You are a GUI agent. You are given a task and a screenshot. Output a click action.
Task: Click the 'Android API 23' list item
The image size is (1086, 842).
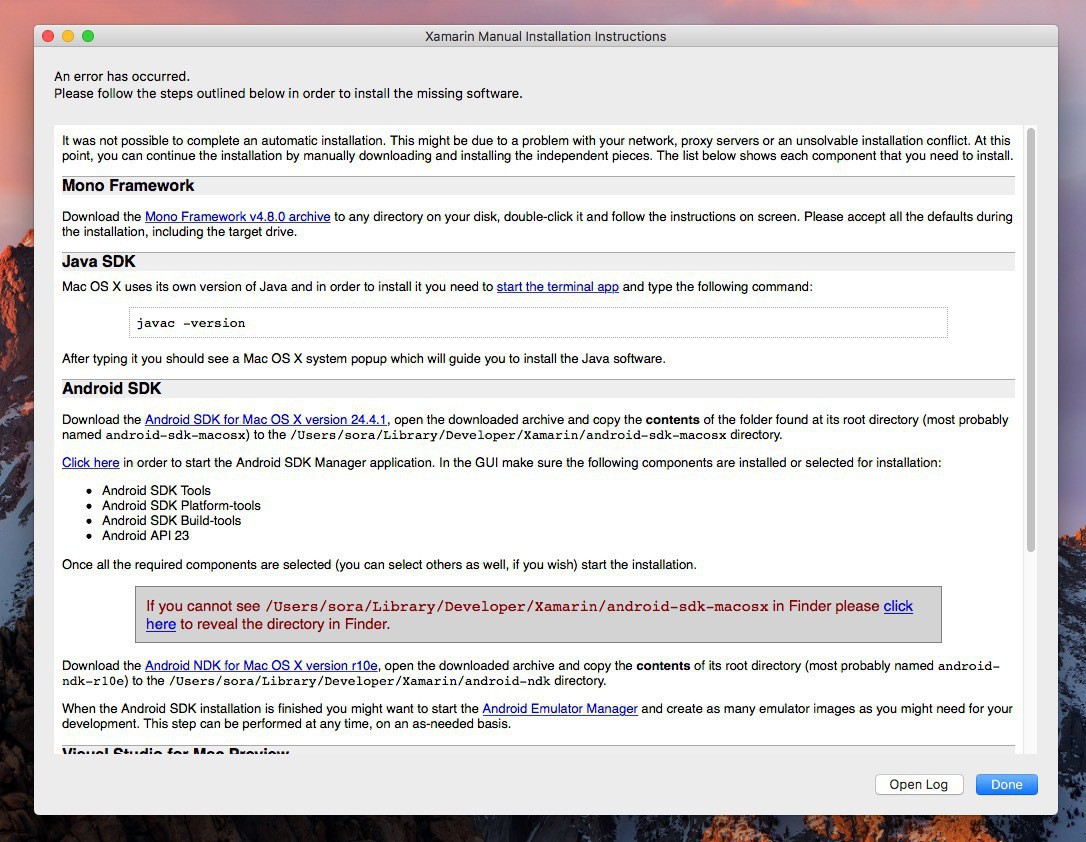pyautogui.click(x=145, y=536)
